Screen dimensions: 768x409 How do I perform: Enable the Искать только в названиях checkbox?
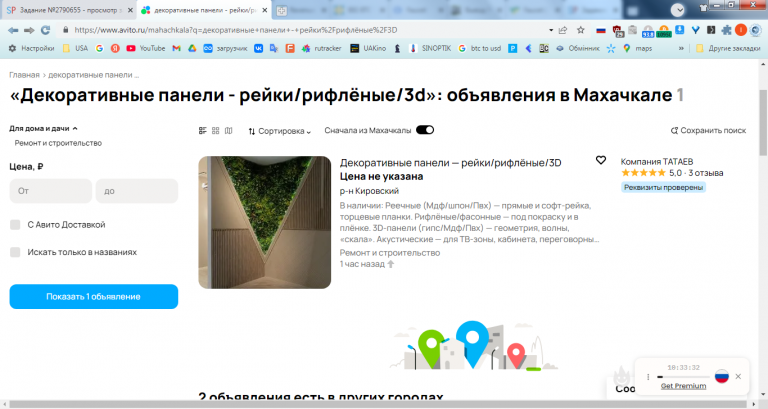pos(15,252)
